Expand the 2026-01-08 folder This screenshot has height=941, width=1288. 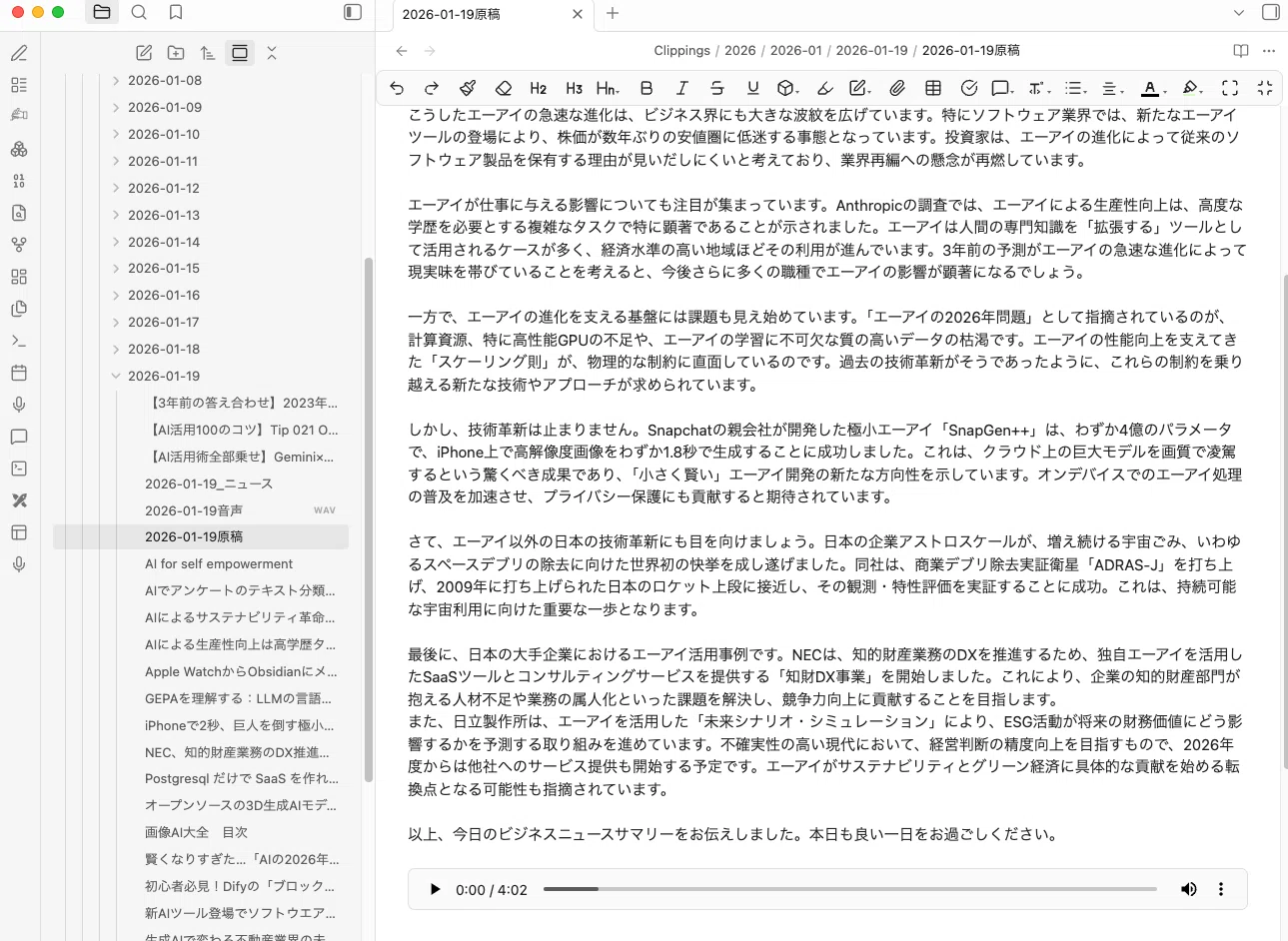pyautogui.click(x=116, y=80)
